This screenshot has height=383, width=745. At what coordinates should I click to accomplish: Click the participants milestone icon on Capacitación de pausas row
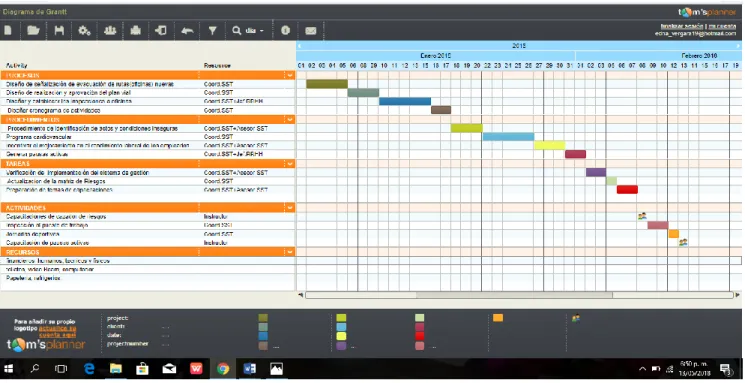(683, 242)
